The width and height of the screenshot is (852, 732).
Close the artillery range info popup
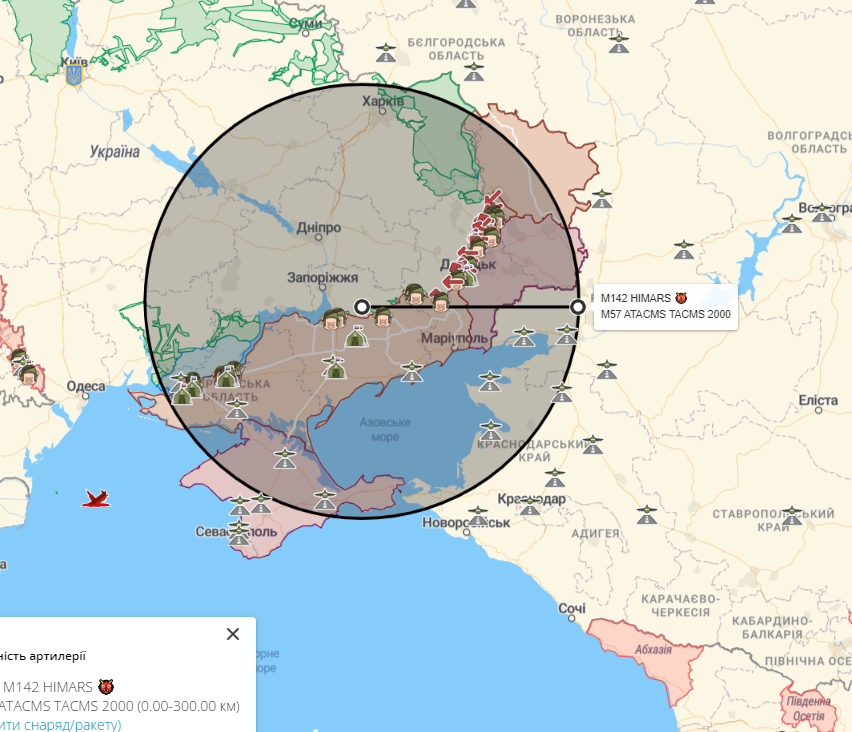point(233,634)
